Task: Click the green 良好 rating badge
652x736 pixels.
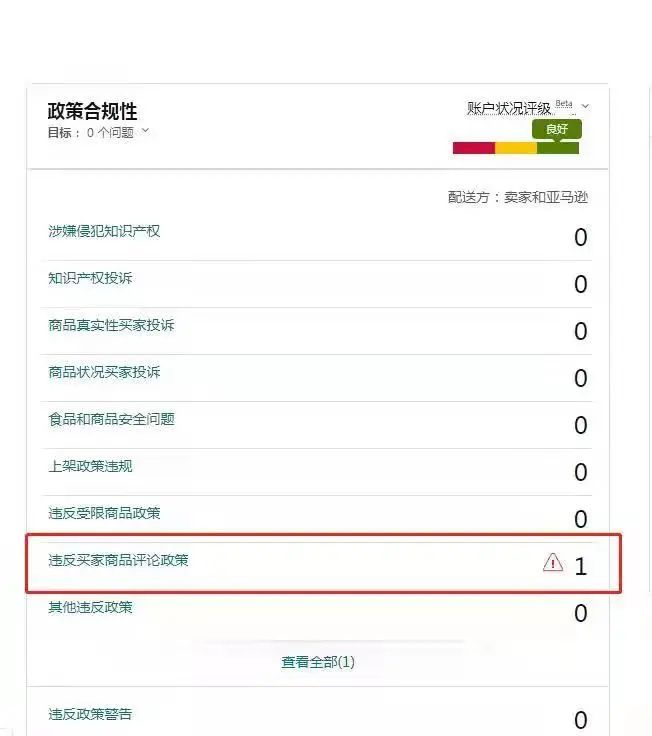Action: click(556, 129)
